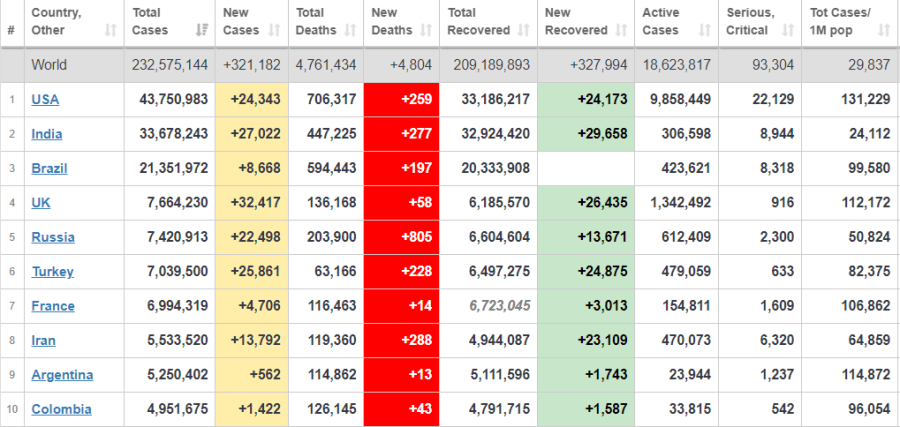Click India new deaths +277 cell
The width and height of the screenshot is (900, 427).
[401, 134]
